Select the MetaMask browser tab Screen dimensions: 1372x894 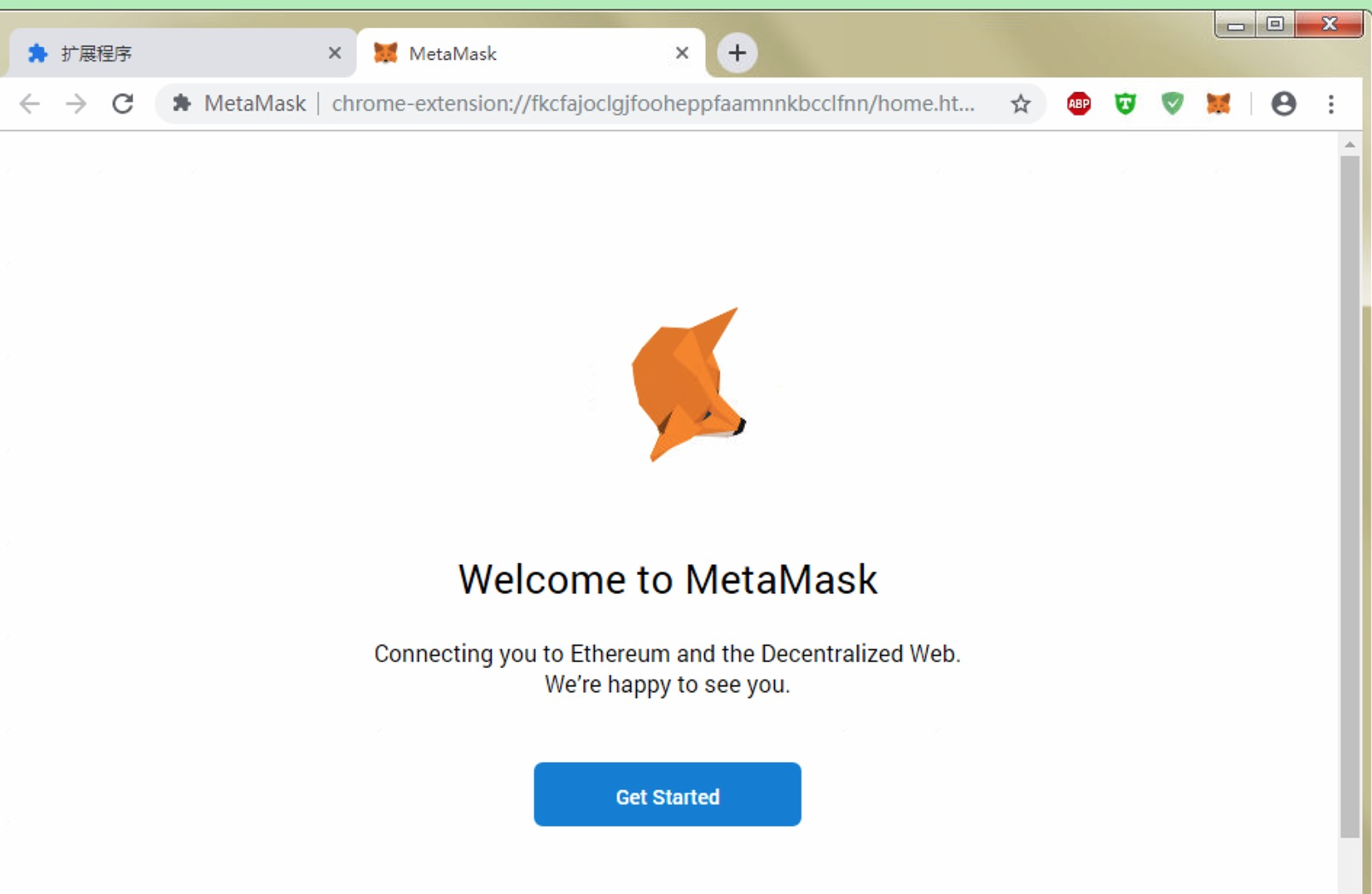point(498,52)
